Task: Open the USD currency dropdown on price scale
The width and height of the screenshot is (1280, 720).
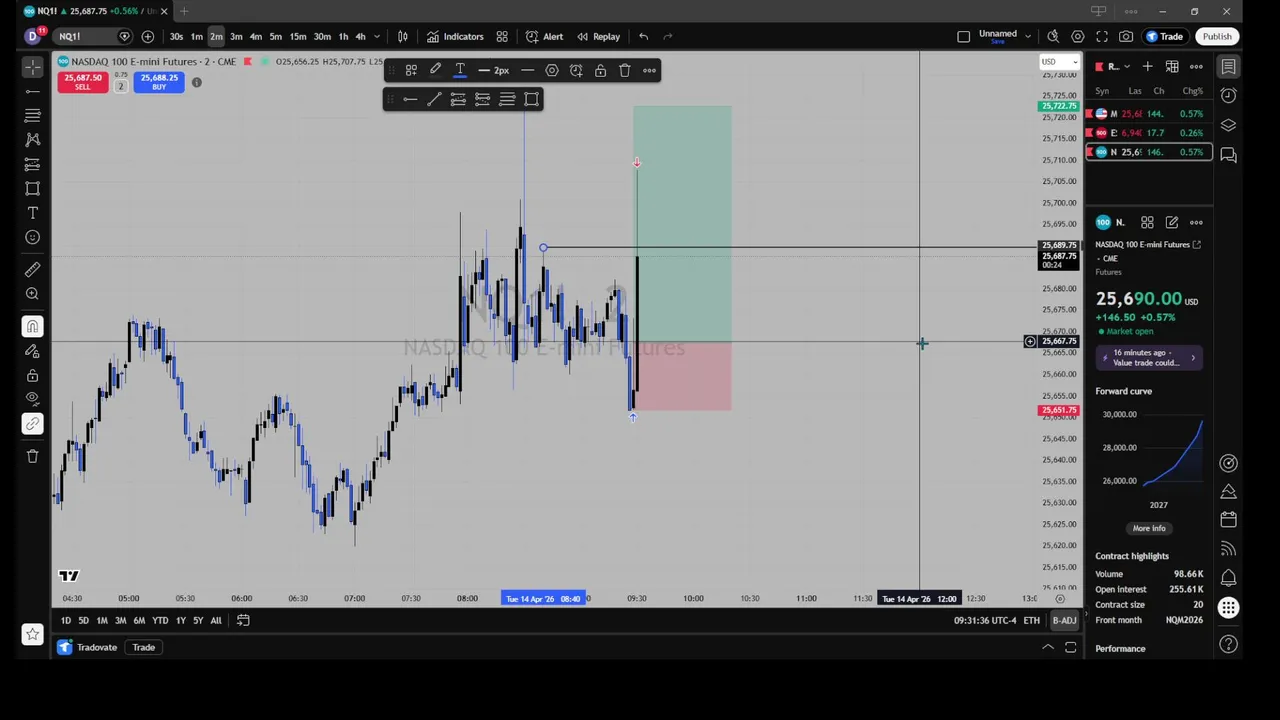Action: point(1059,62)
